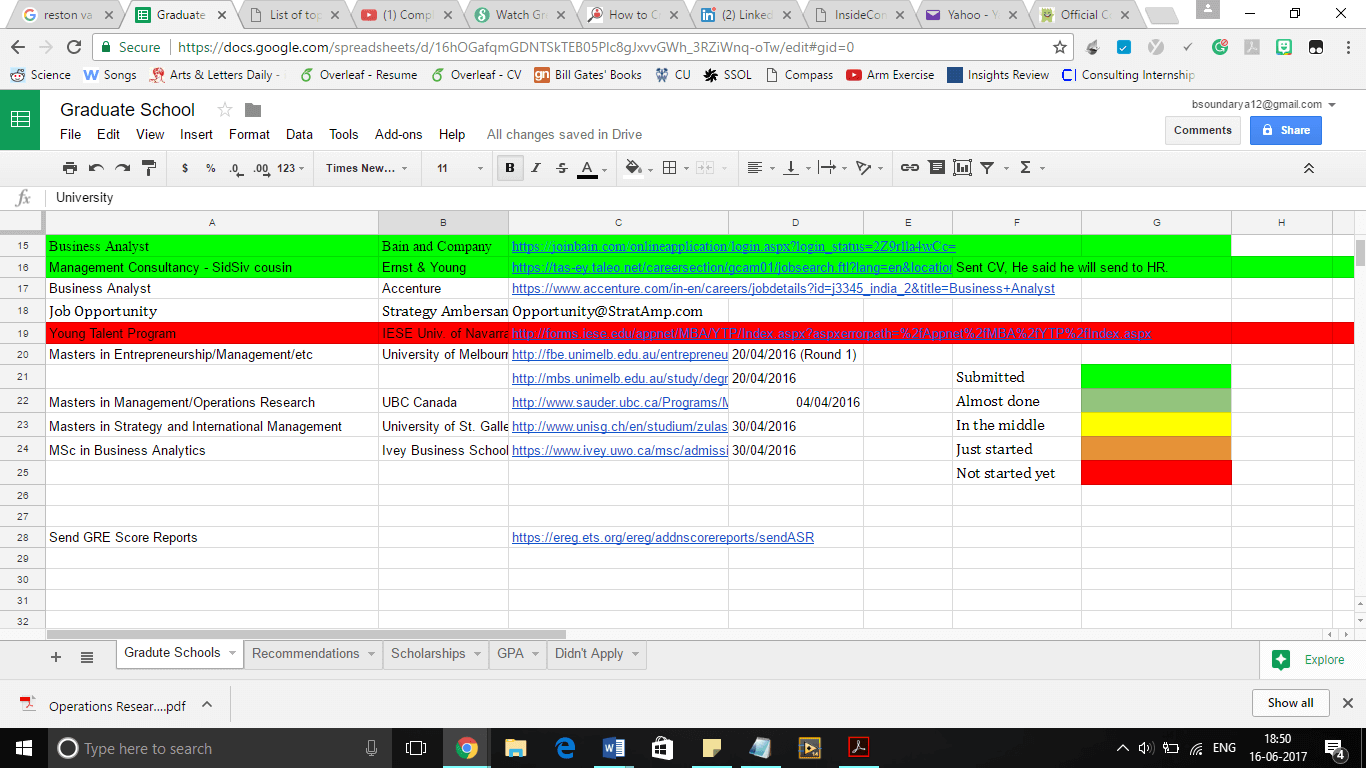The height and width of the screenshot is (768, 1366).
Task: Open the fill color picker
Action: 637,168
